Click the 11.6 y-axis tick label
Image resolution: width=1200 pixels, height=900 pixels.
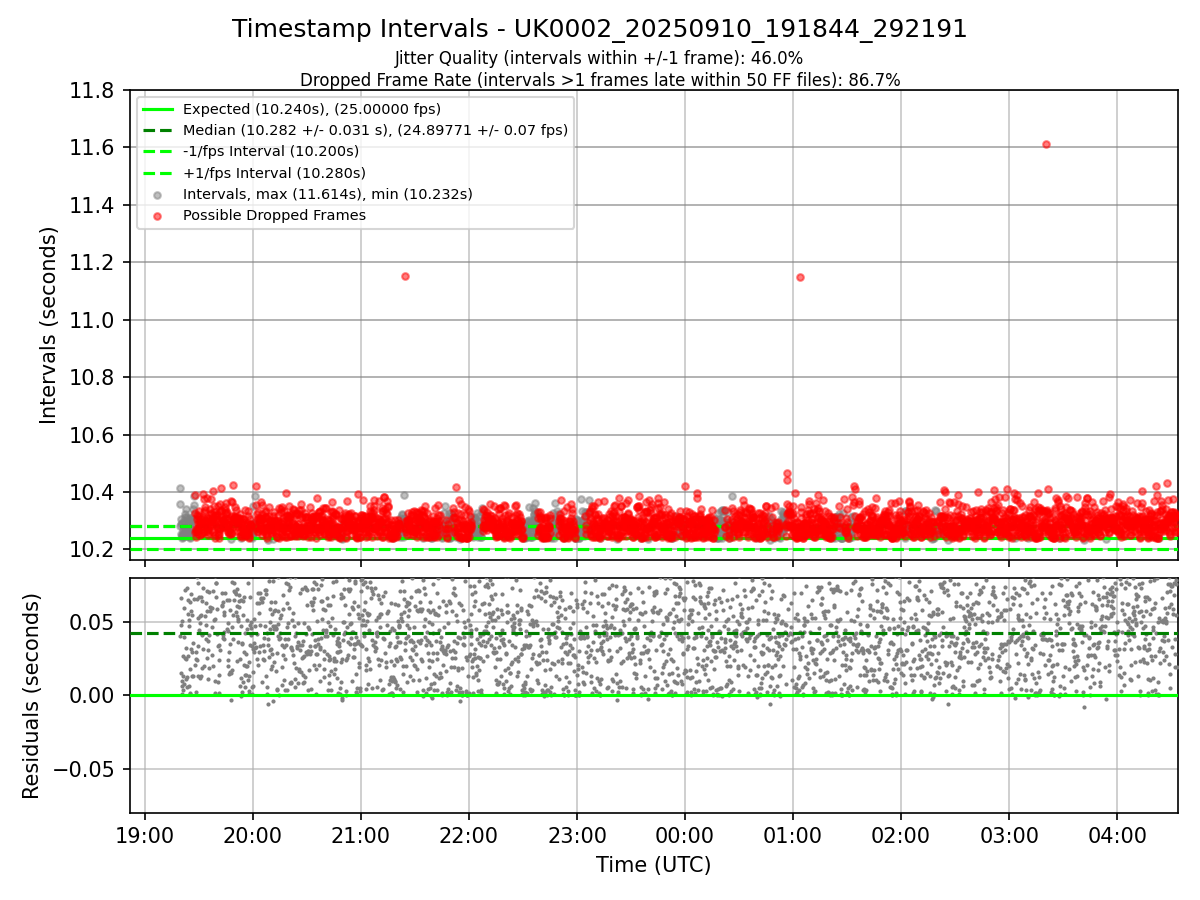94,148
